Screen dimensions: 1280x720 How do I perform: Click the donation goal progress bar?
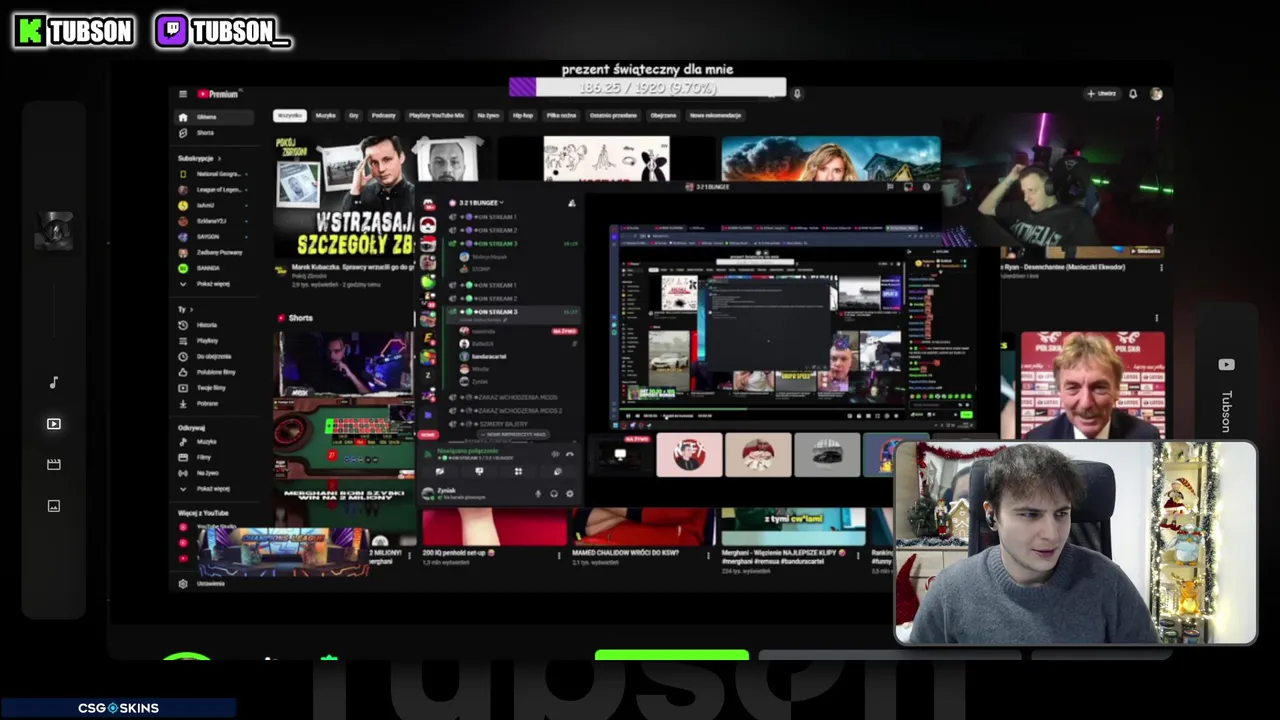click(x=647, y=88)
